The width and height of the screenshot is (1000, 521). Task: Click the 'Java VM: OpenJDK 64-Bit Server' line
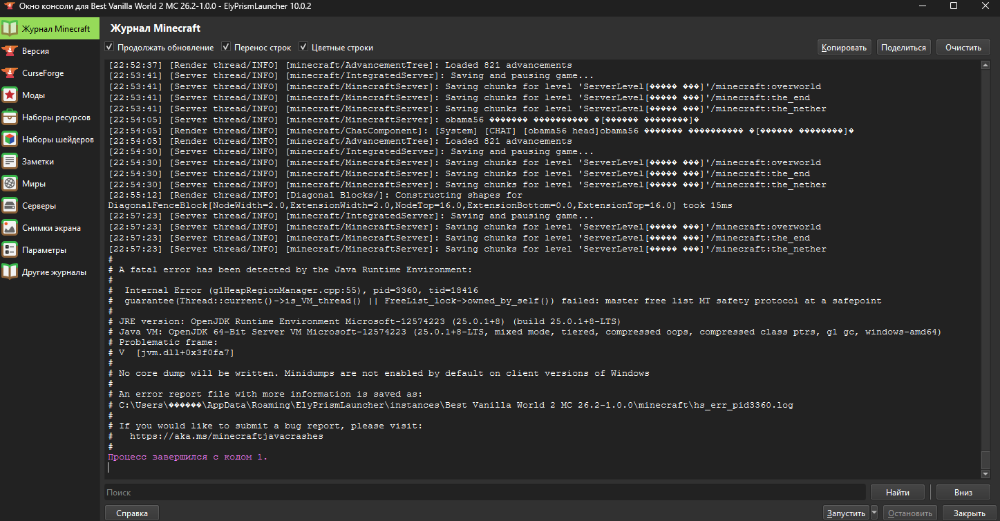[525, 332]
